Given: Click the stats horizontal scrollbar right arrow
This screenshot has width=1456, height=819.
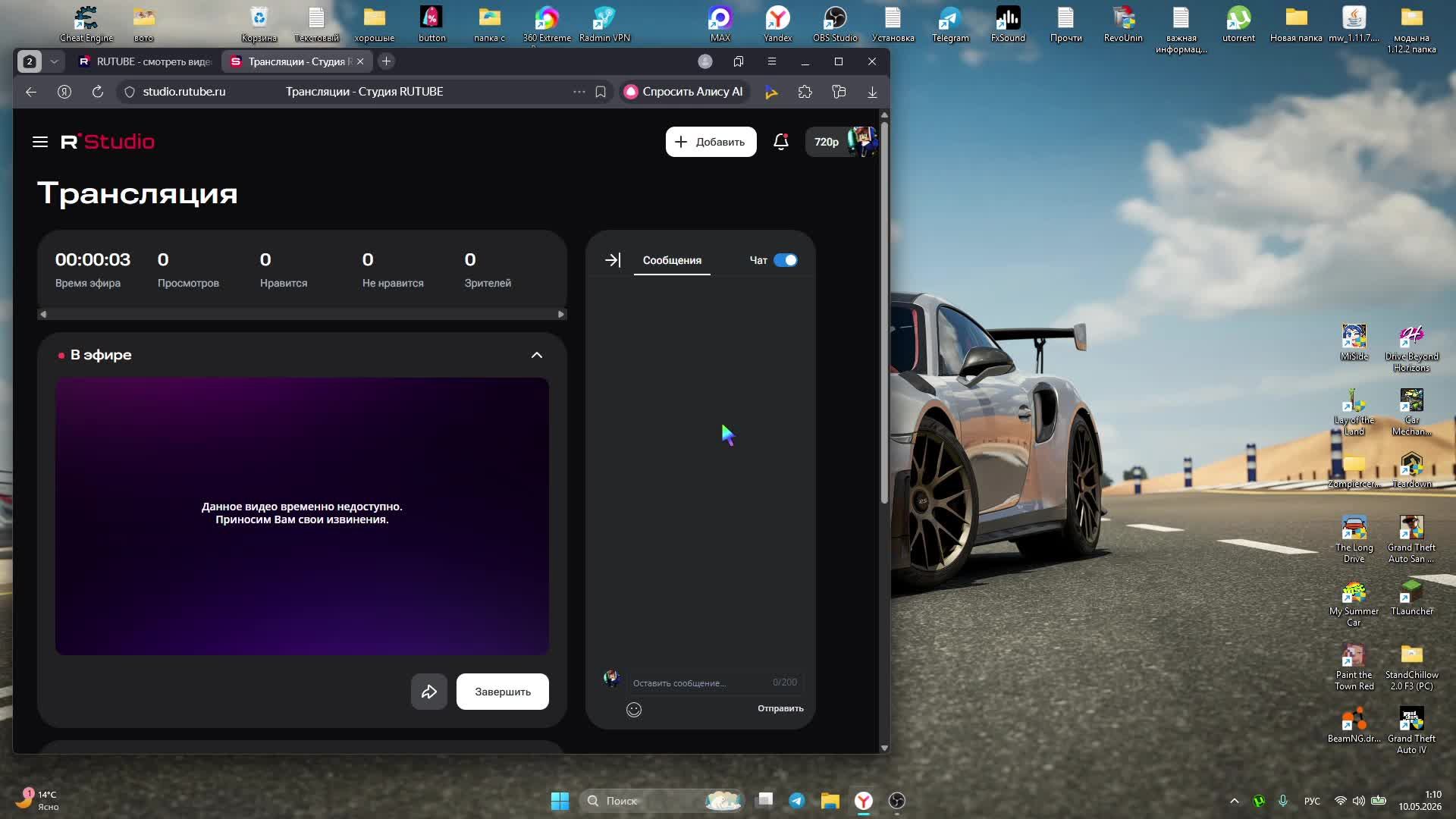Looking at the screenshot, I should pos(561,314).
